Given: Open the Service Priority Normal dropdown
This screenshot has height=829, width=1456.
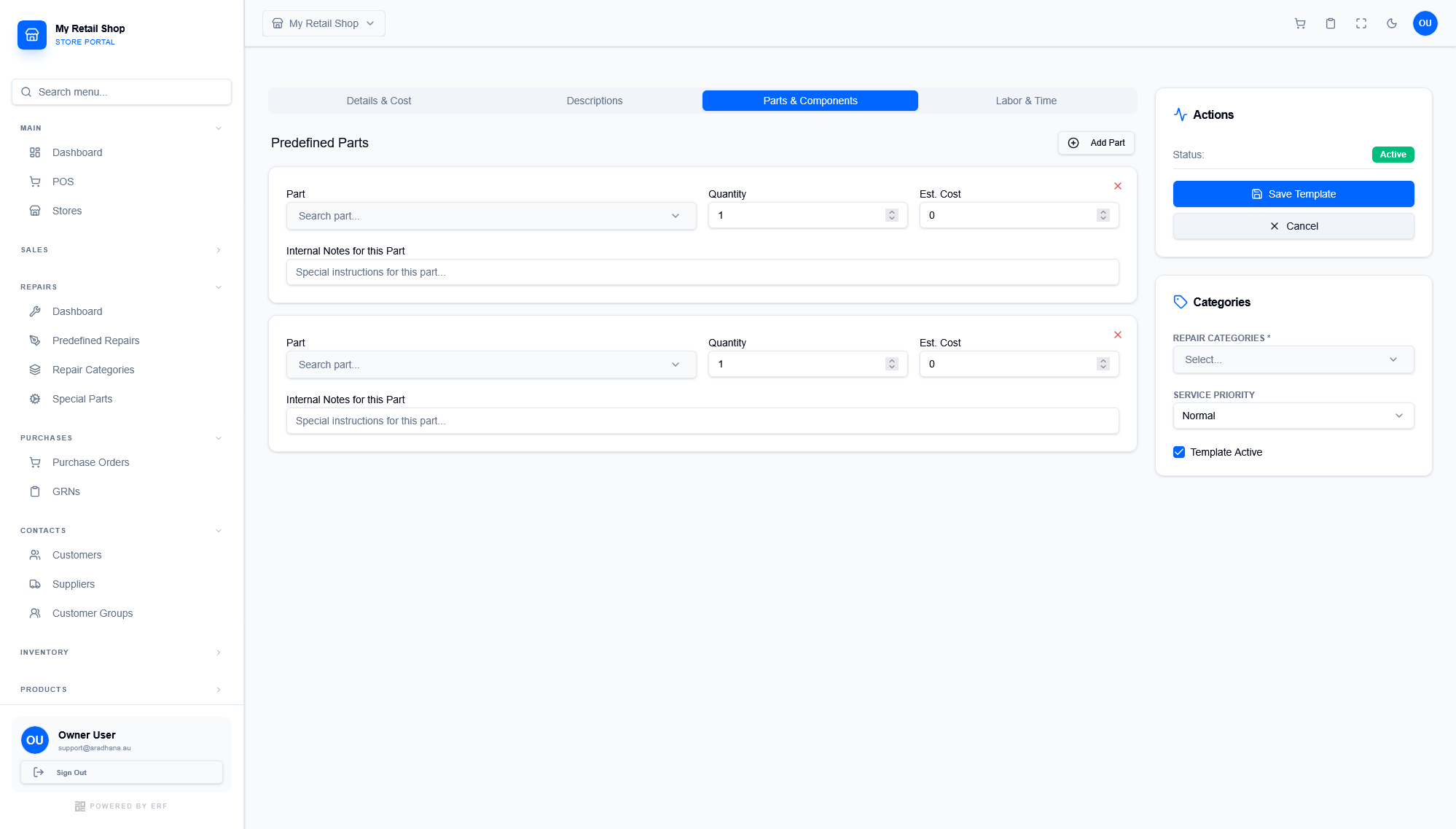Looking at the screenshot, I should click(1293, 416).
